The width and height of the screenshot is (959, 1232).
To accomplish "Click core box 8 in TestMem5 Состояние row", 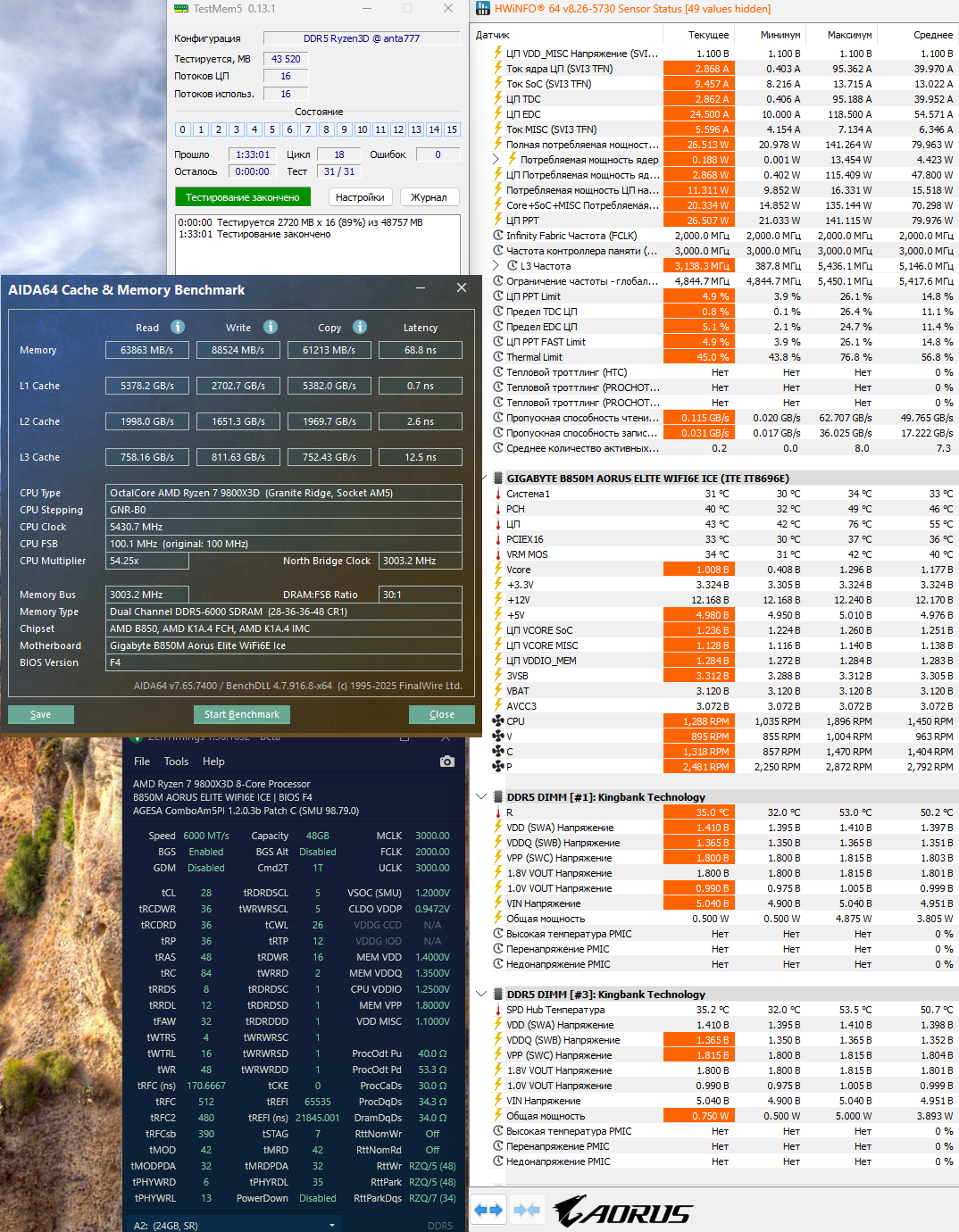I will [x=326, y=129].
